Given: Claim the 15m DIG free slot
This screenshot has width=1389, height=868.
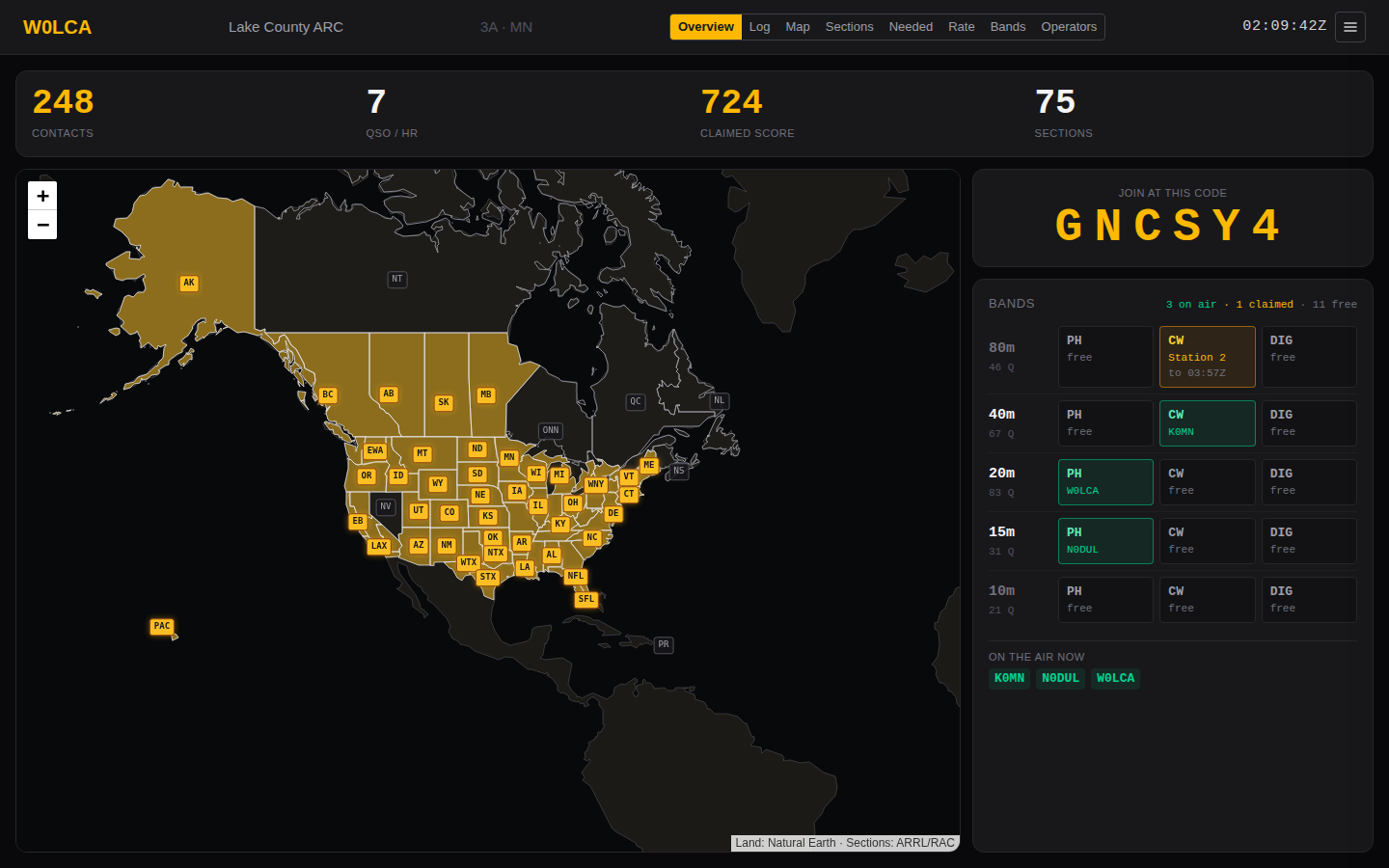Looking at the screenshot, I should (x=1309, y=541).
